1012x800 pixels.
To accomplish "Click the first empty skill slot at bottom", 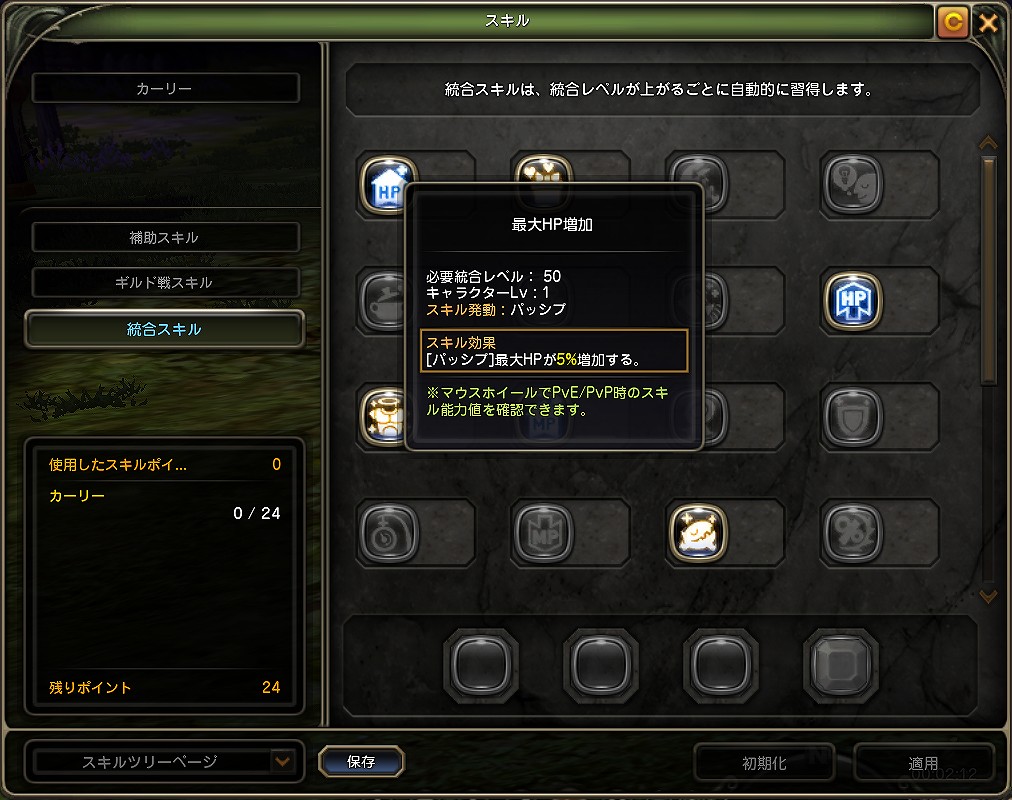I will coord(481,666).
